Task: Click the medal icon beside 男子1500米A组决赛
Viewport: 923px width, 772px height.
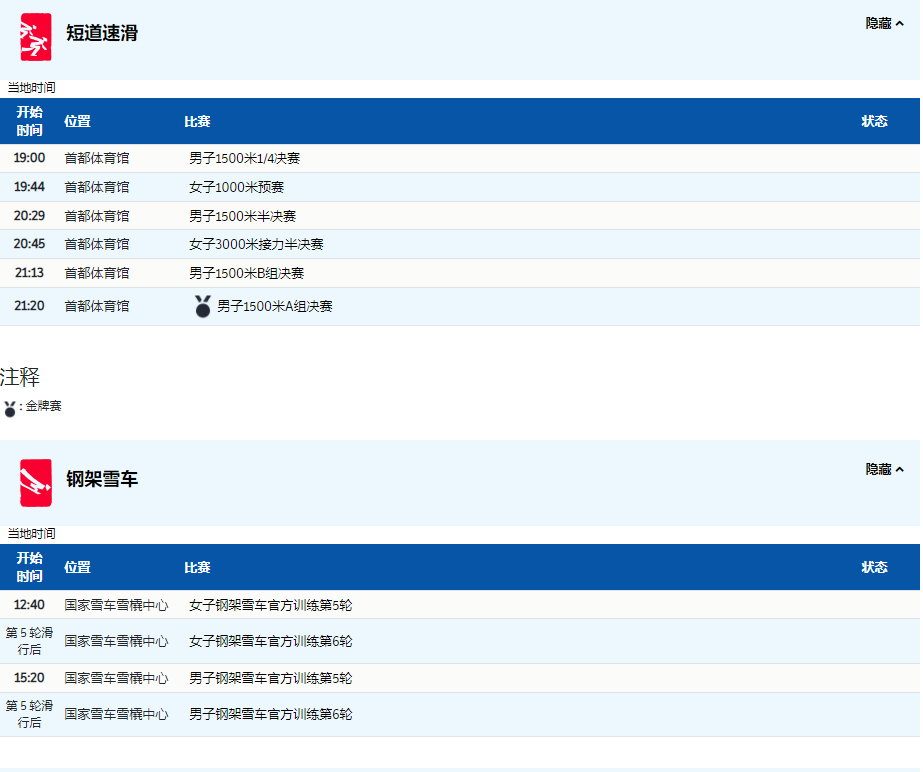Action: tap(203, 307)
